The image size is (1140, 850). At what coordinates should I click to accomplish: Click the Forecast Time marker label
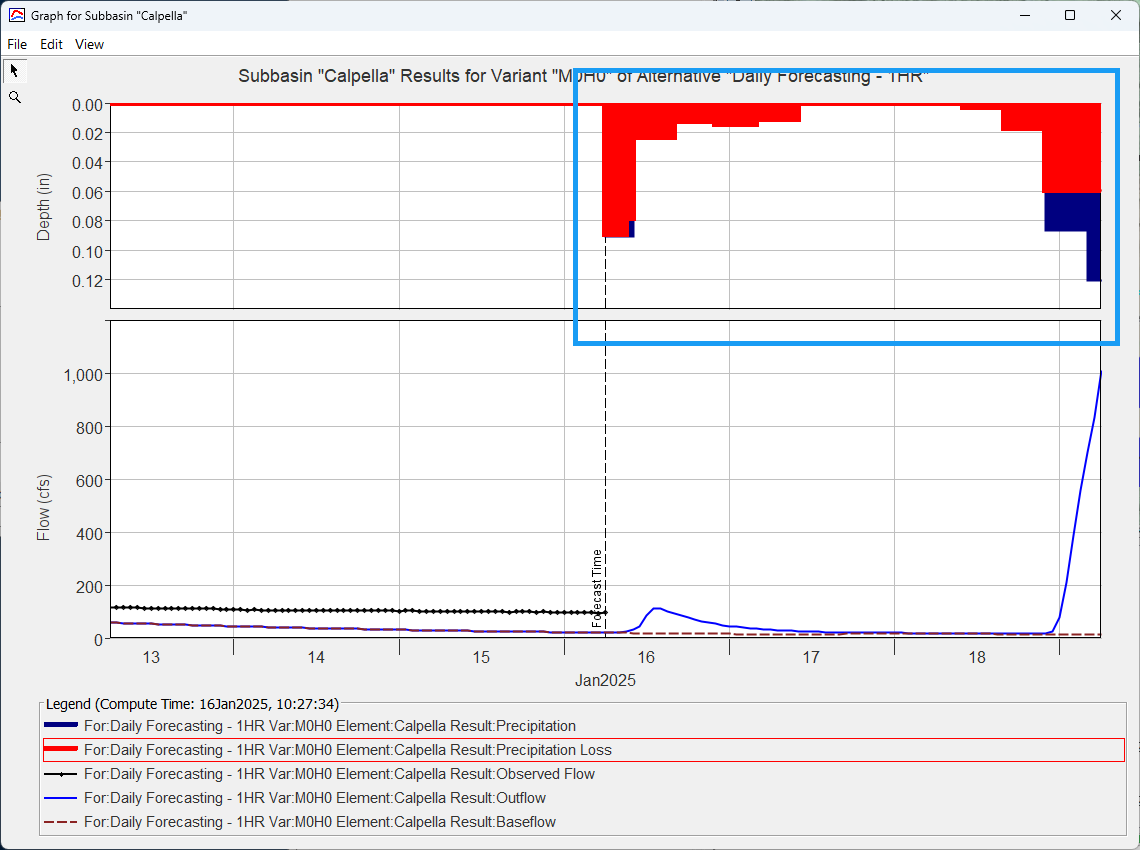(597, 587)
